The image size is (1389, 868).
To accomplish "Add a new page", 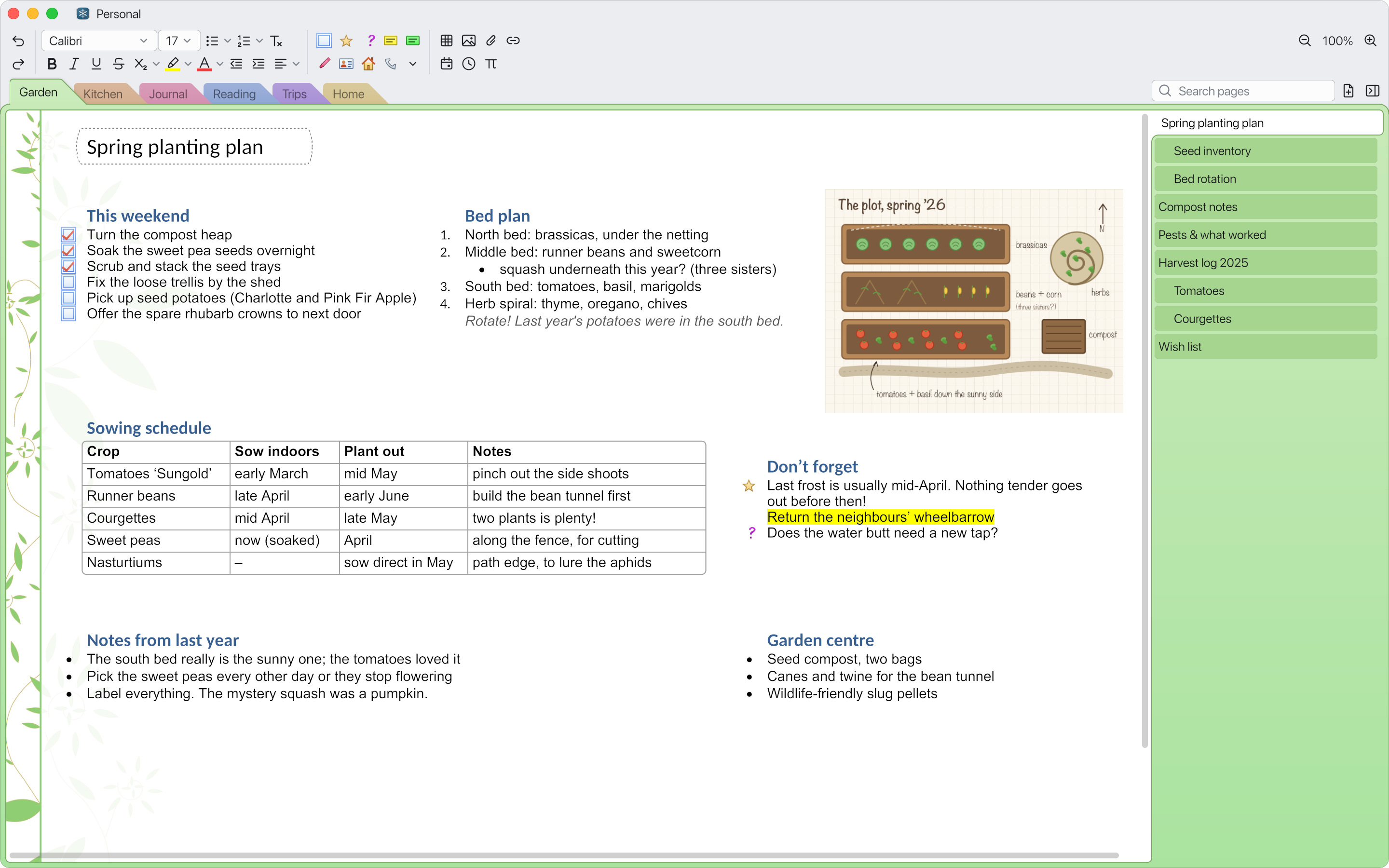I will [x=1348, y=91].
